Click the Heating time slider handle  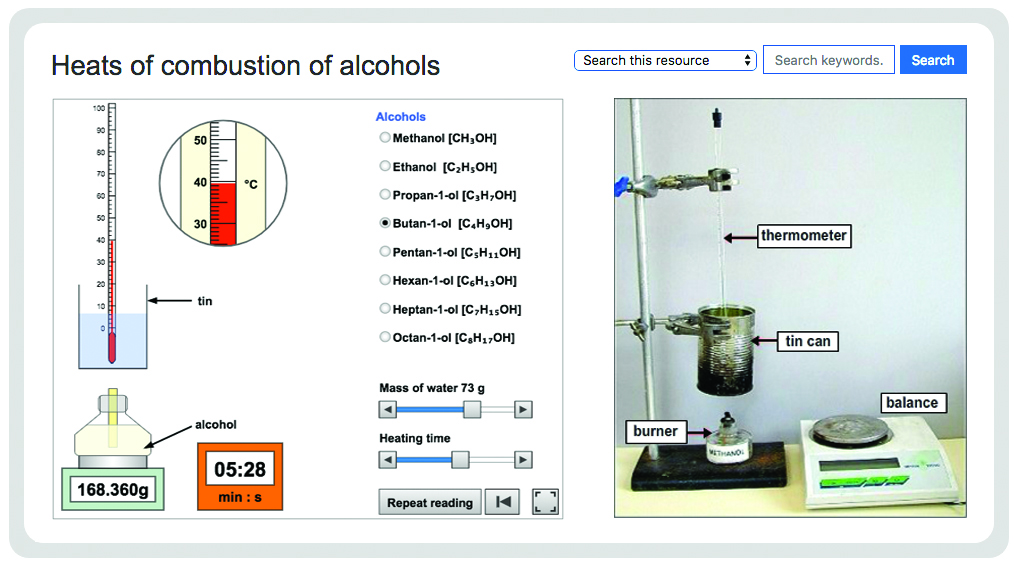point(460,460)
